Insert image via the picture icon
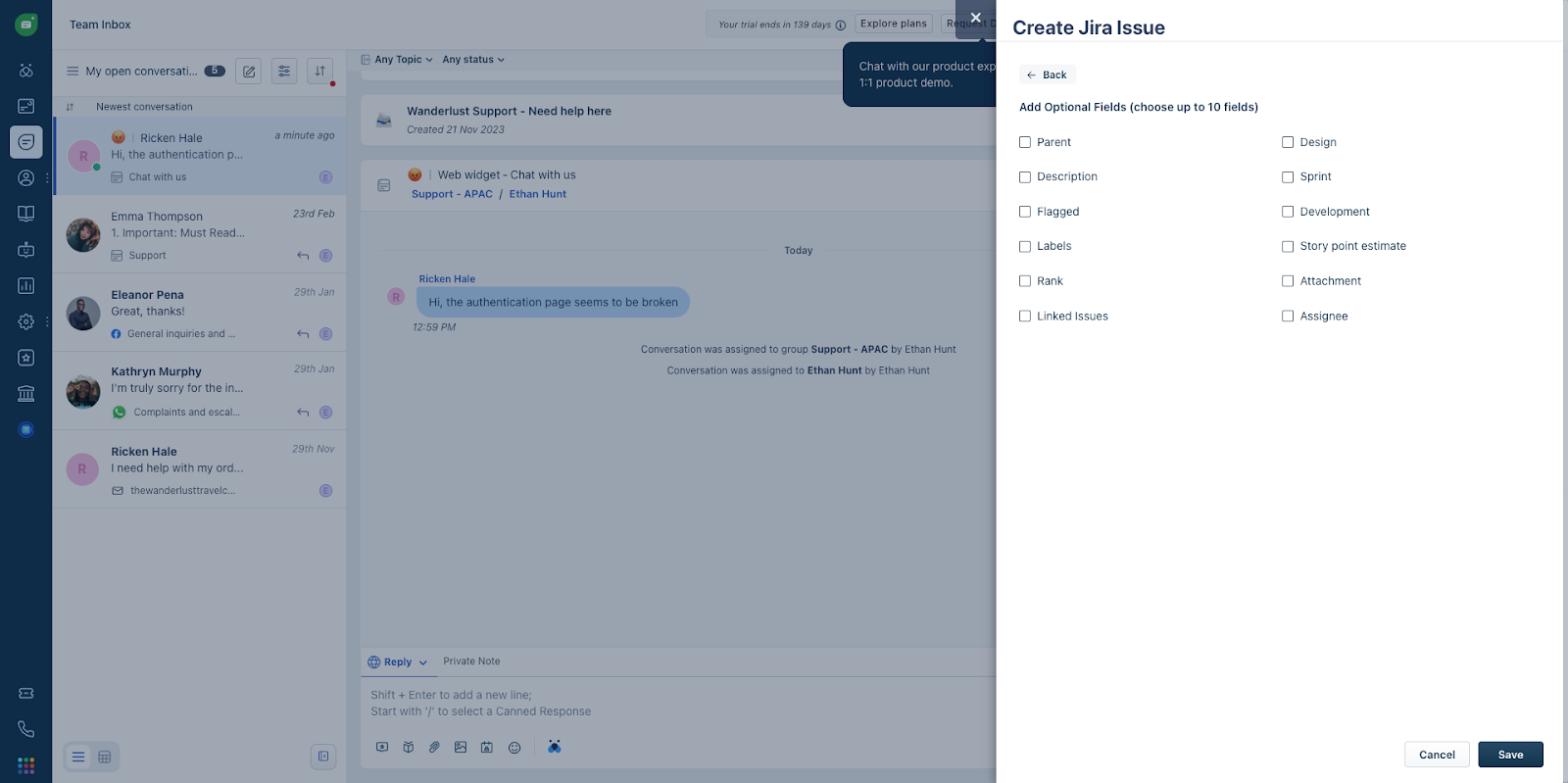This screenshot has height=783, width=1568. [x=461, y=747]
